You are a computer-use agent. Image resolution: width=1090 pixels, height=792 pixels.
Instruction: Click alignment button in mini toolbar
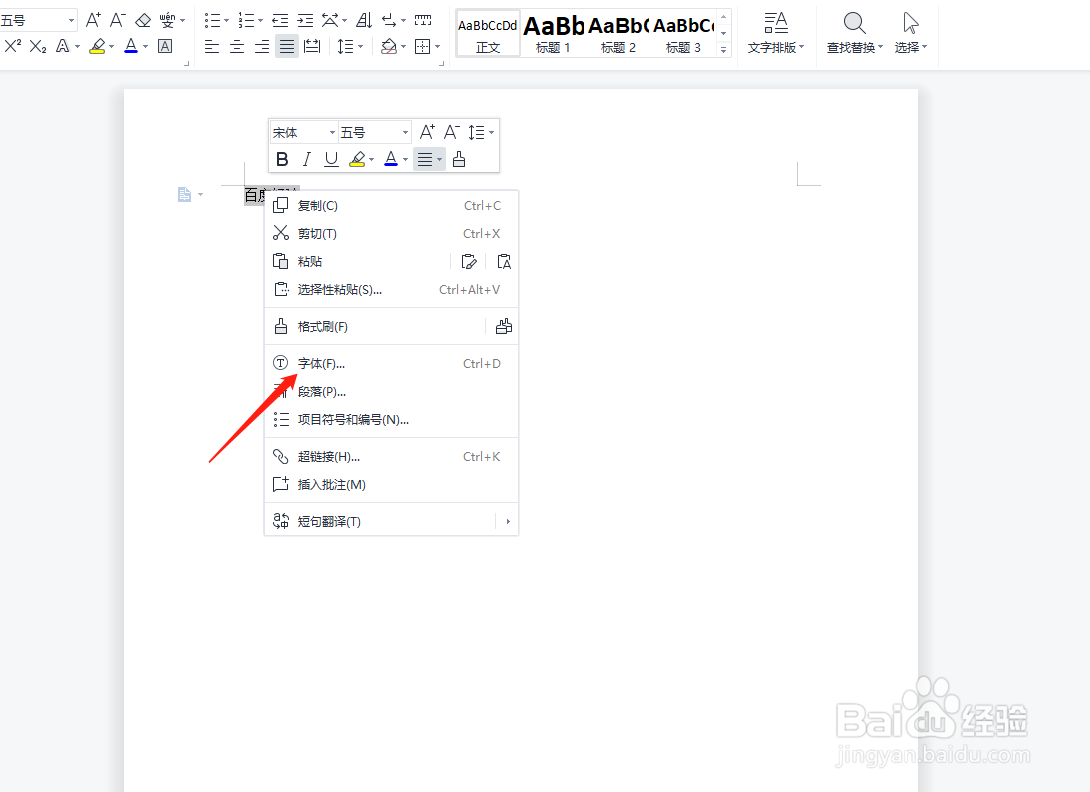pos(429,160)
